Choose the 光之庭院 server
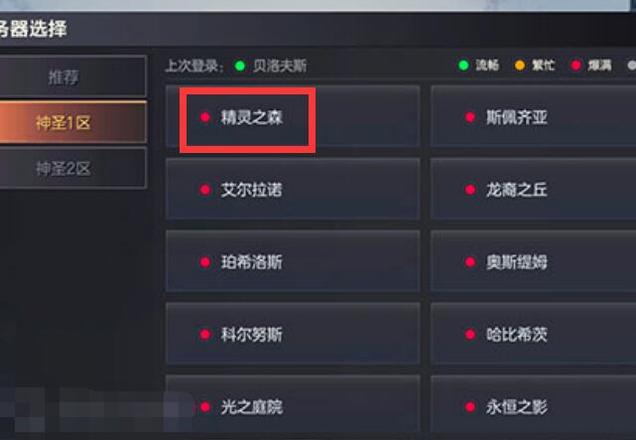This screenshot has width=636, height=440. click(292, 406)
